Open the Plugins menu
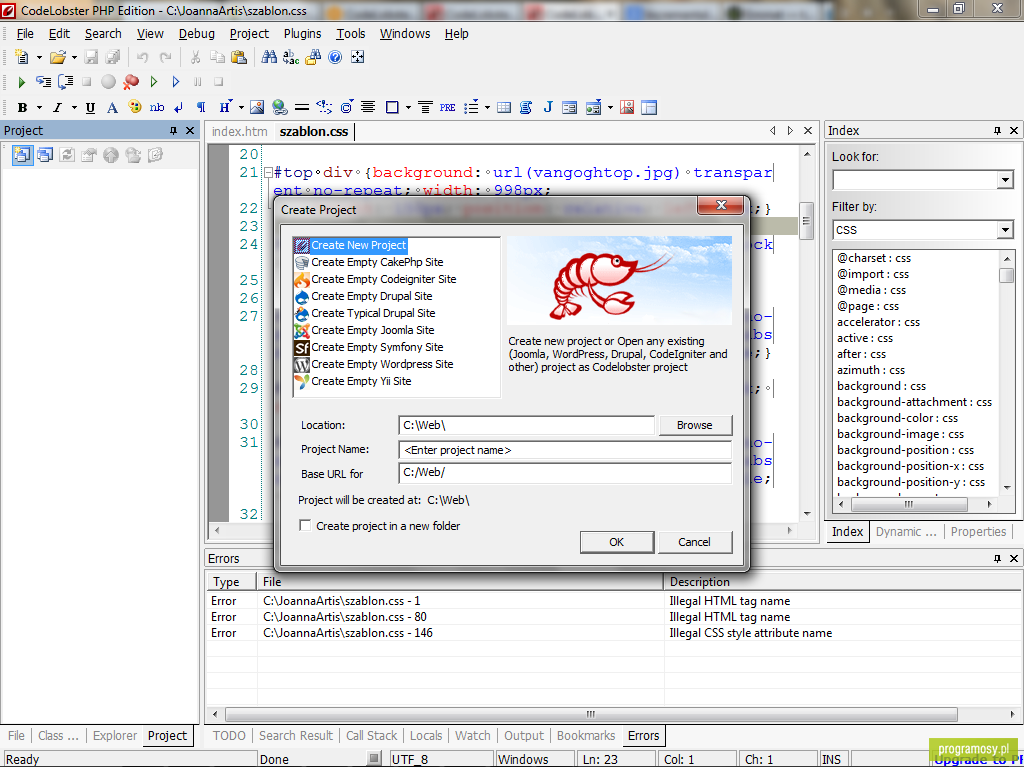1024x767 pixels. [302, 34]
